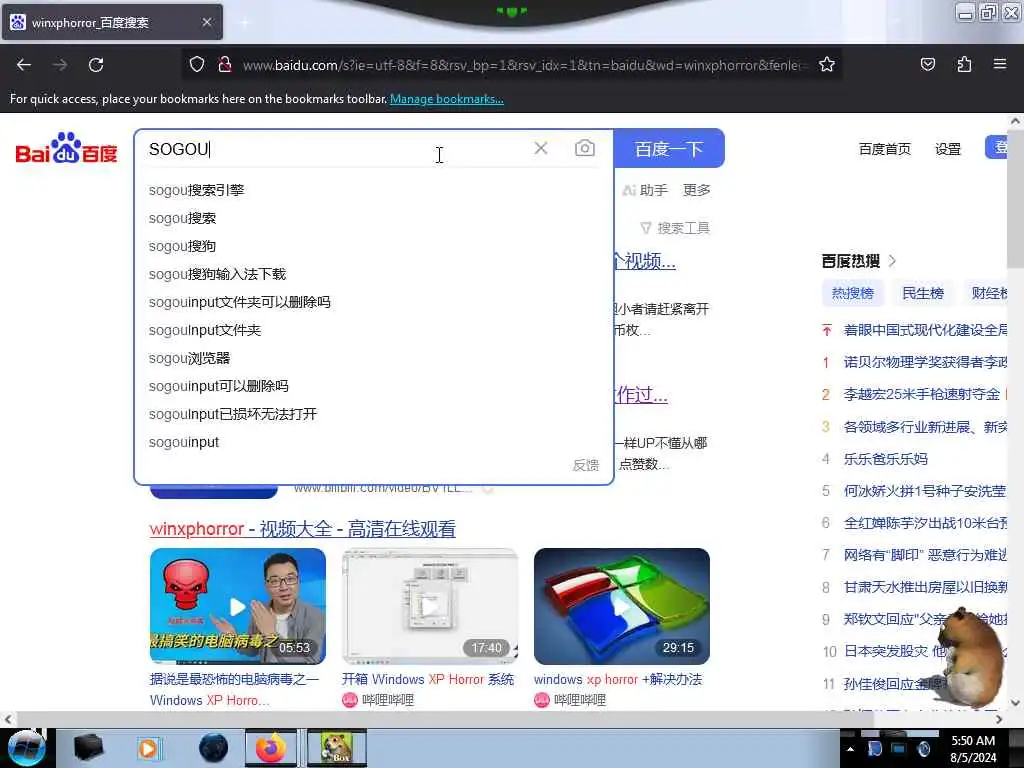Viewport: 1024px width, 768px height.
Task: Open a new browser tab with plus
Action: (244, 22)
